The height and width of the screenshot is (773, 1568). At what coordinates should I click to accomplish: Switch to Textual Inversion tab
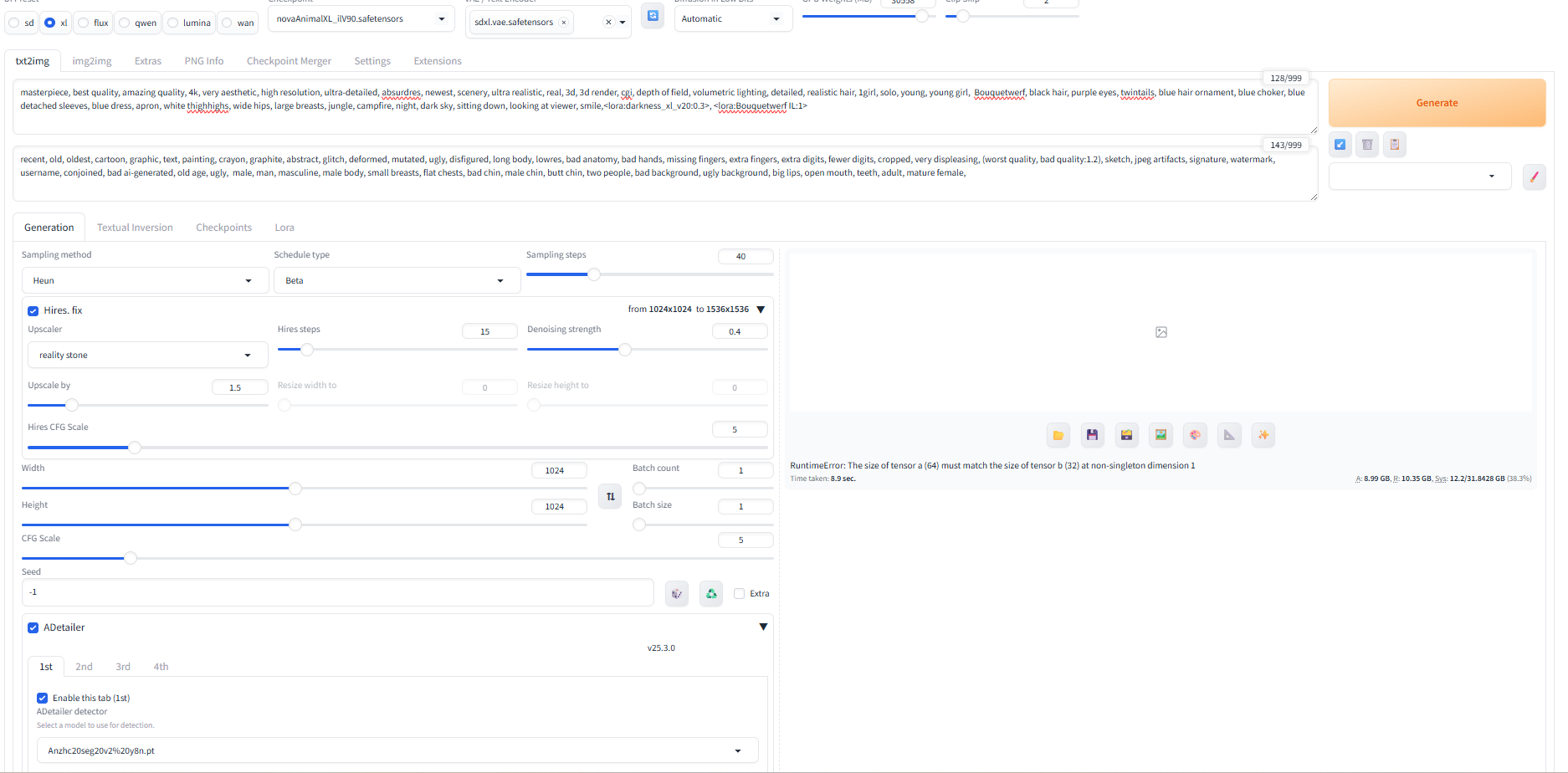[x=135, y=228]
